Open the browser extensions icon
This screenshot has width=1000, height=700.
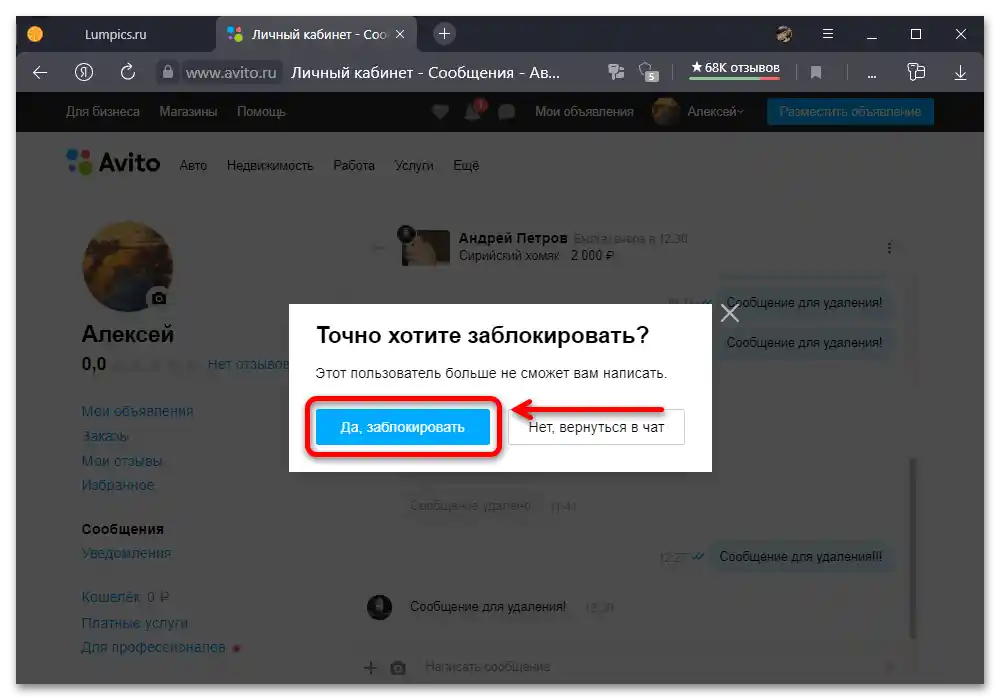(x=916, y=72)
